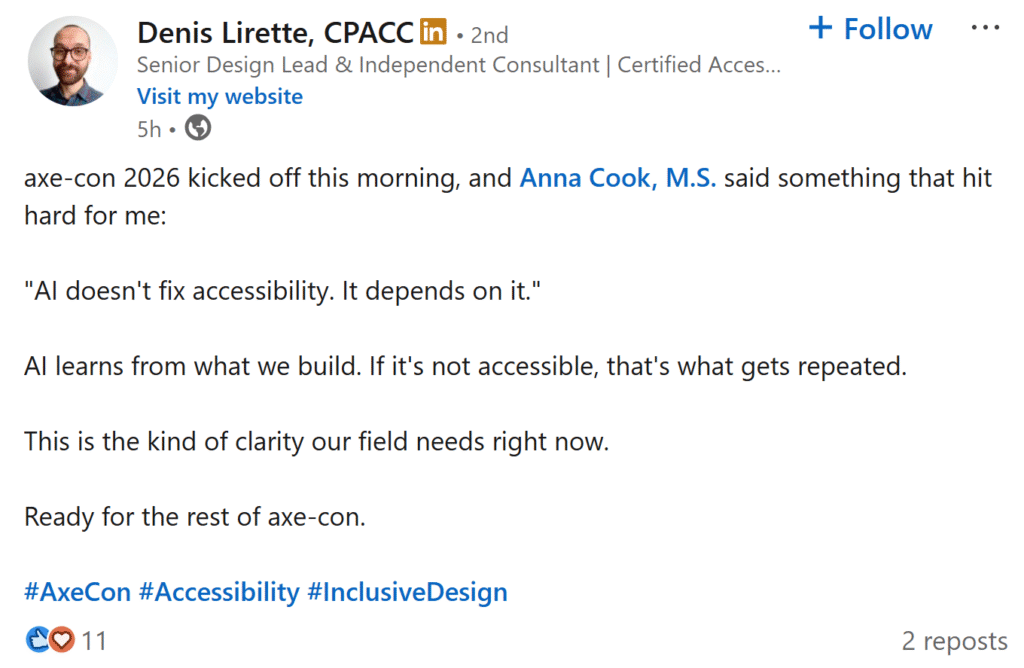1024x668 pixels.
Task: Click Denis Lirette's circular profile photo
Action: click(x=73, y=62)
